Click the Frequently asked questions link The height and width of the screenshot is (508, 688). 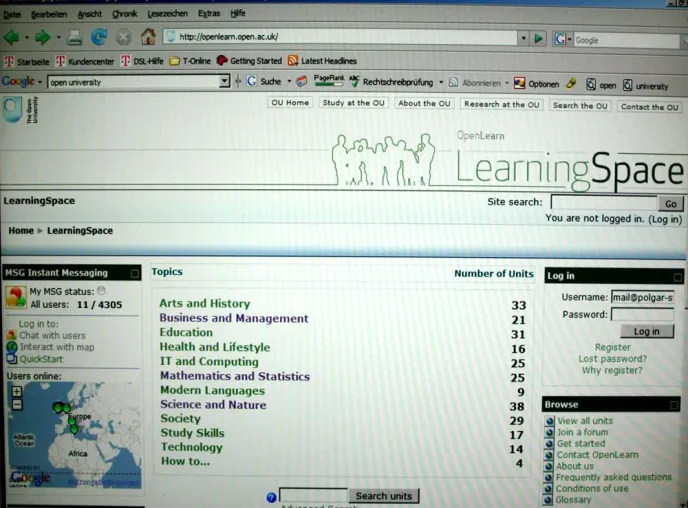tap(614, 477)
